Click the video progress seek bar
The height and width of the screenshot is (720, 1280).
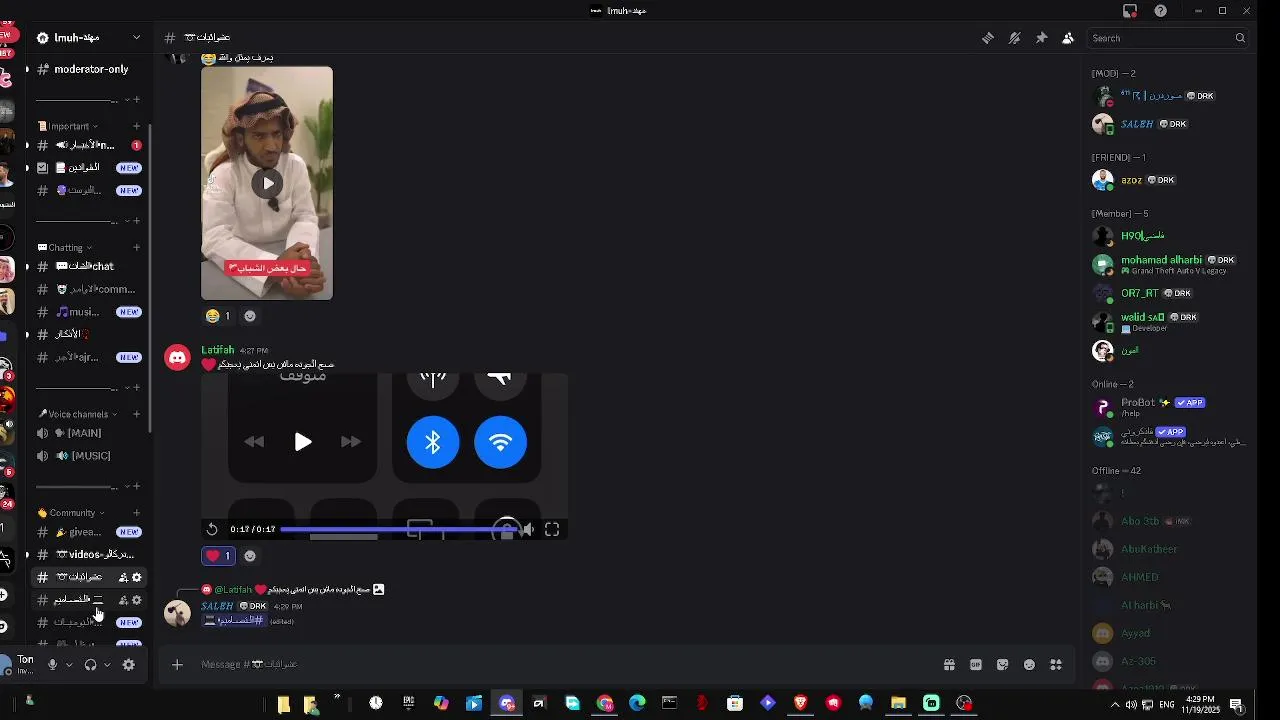click(x=398, y=529)
